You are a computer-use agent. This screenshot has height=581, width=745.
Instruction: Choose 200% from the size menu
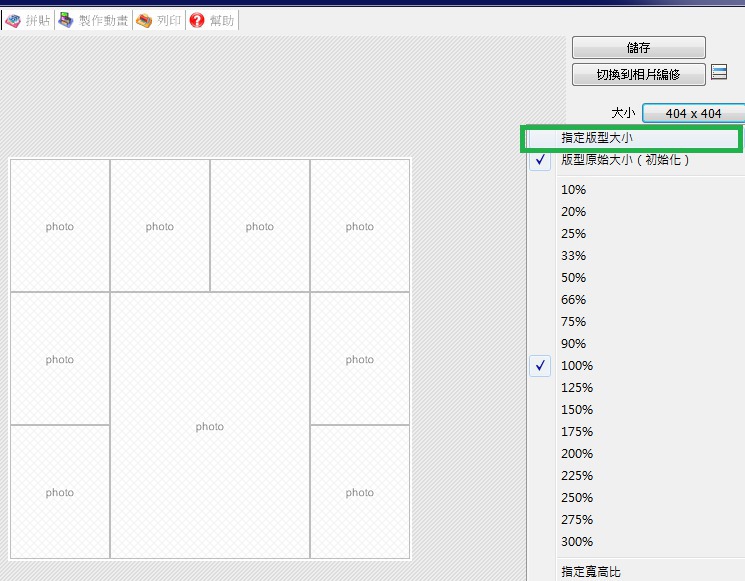(x=637, y=454)
